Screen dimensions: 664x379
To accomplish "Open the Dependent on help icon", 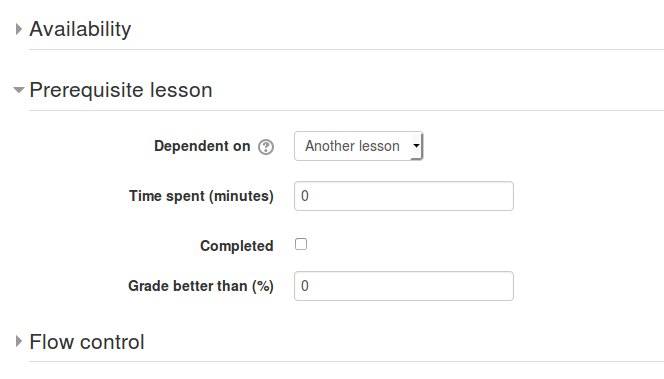I will pos(266,147).
